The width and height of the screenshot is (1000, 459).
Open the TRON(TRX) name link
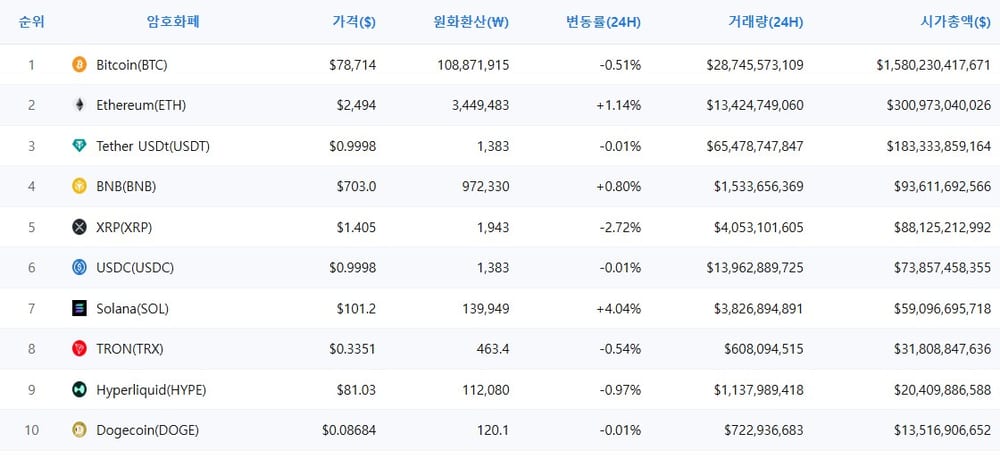[x=130, y=349]
